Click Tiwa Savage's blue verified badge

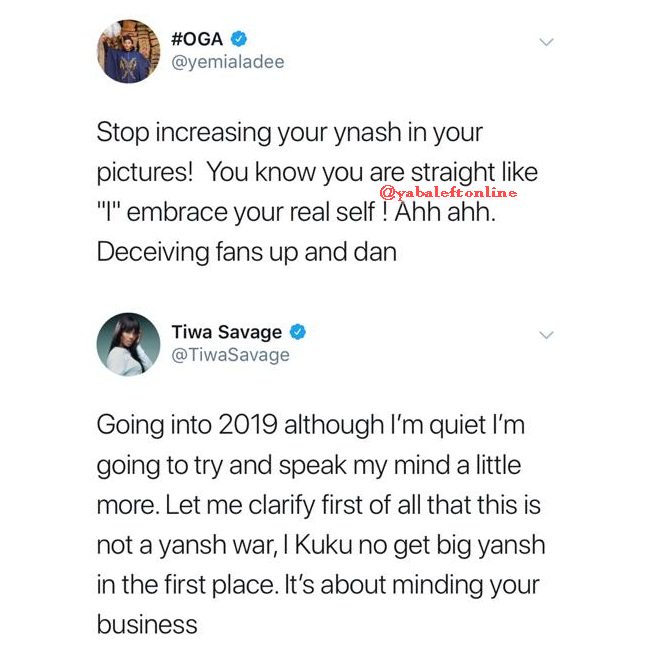pyautogui.click(x=298, y=332)
